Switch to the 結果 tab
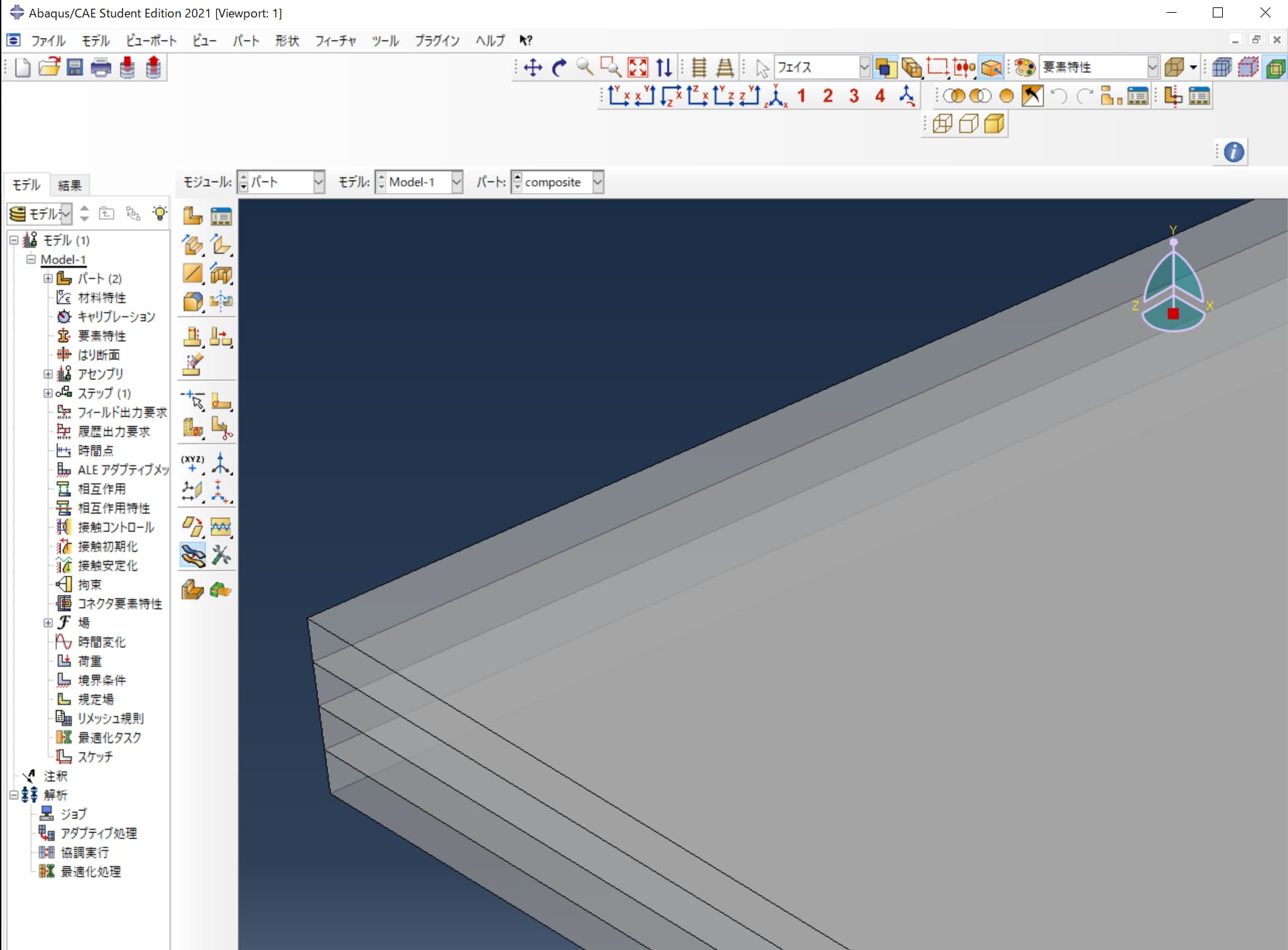The height and width of the screenshot is (950, 1288). click(x=70, y=185)
